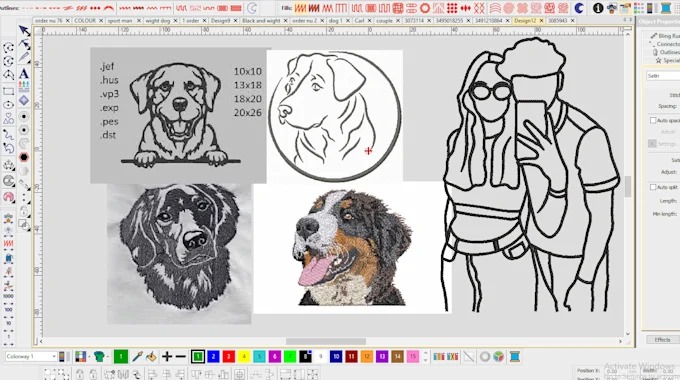The width and height of the screenshot is (680, 380).
Task: Click the silver ring icon in color bar
Action: [485, 357]
